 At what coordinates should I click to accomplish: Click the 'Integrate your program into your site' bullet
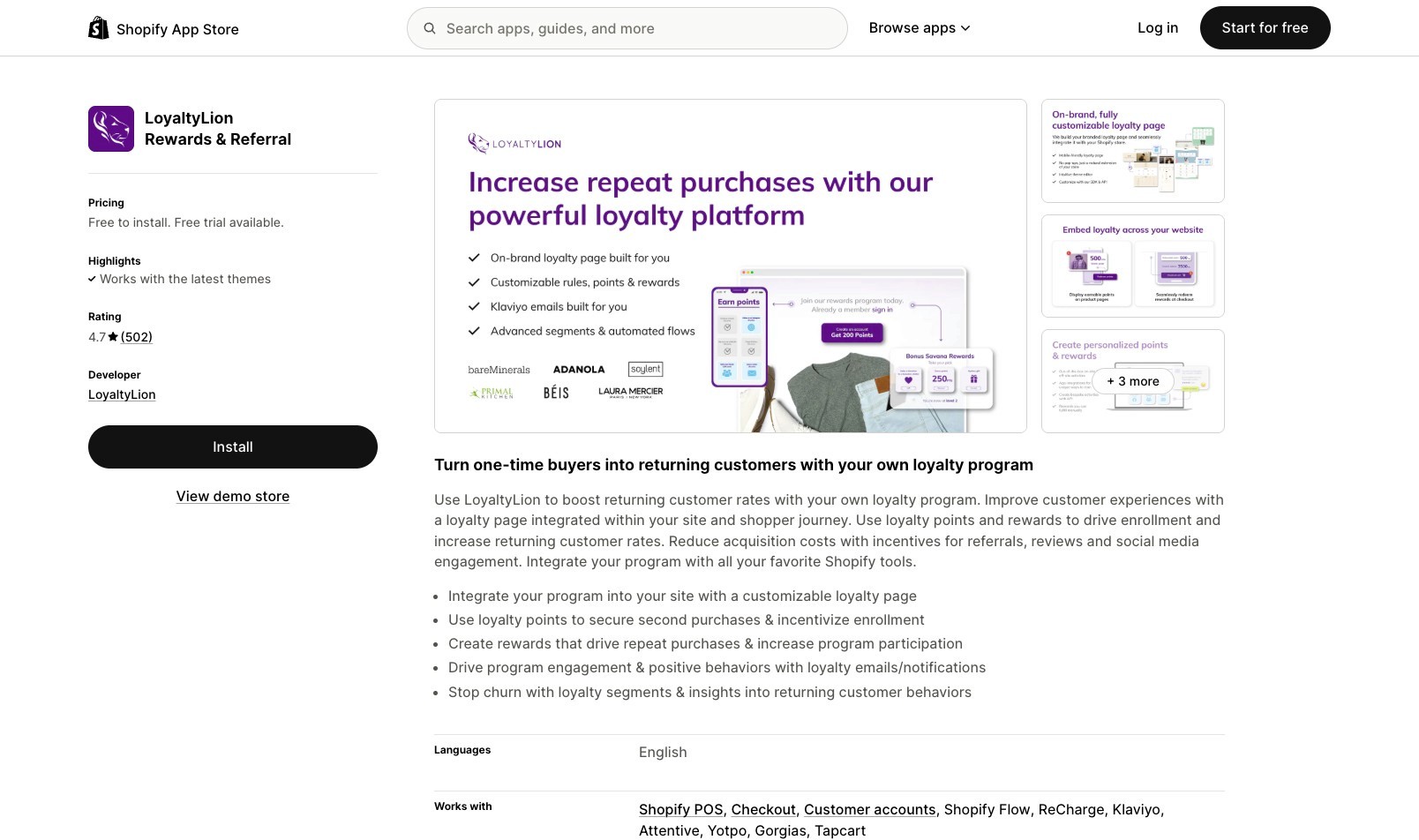(682, 596)
